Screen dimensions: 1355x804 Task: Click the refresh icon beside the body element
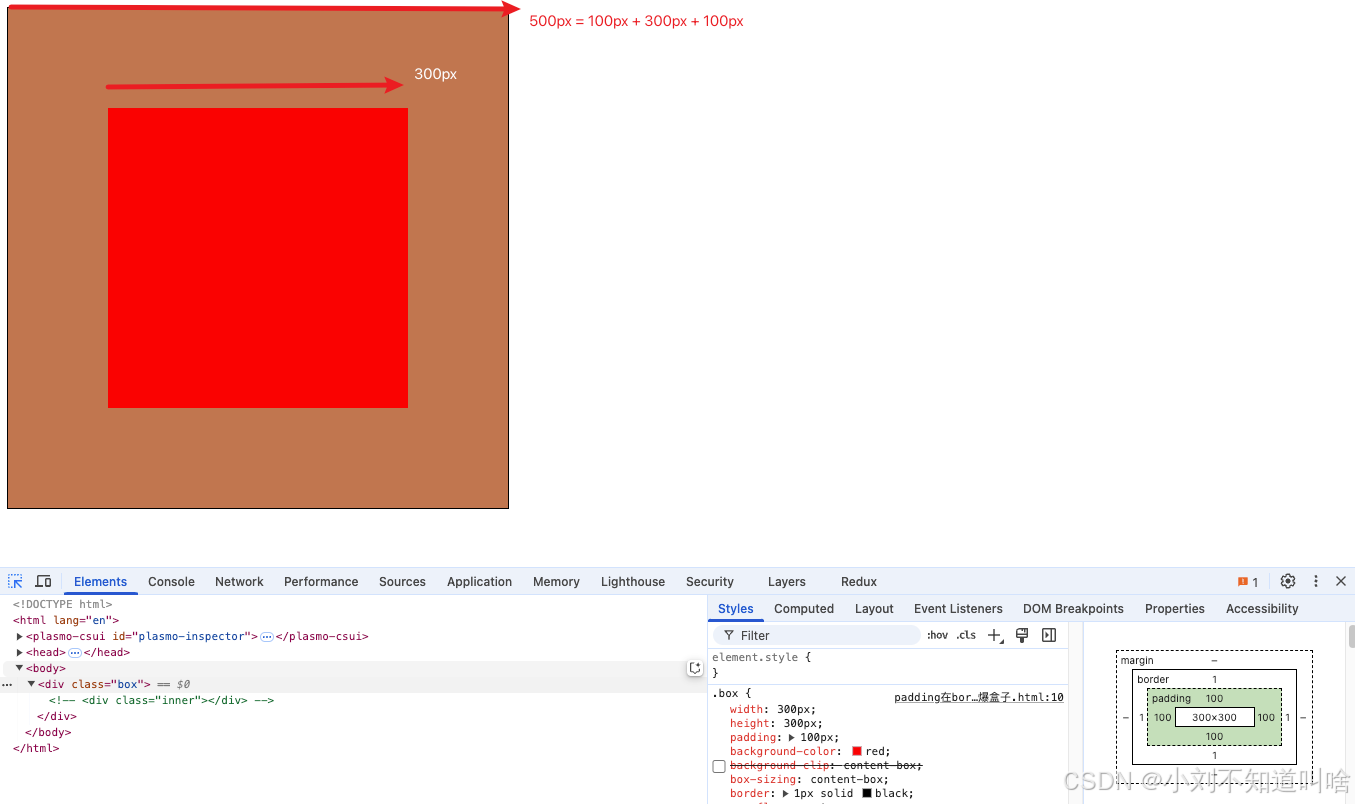pyautogui.click(x=695, y=667)
